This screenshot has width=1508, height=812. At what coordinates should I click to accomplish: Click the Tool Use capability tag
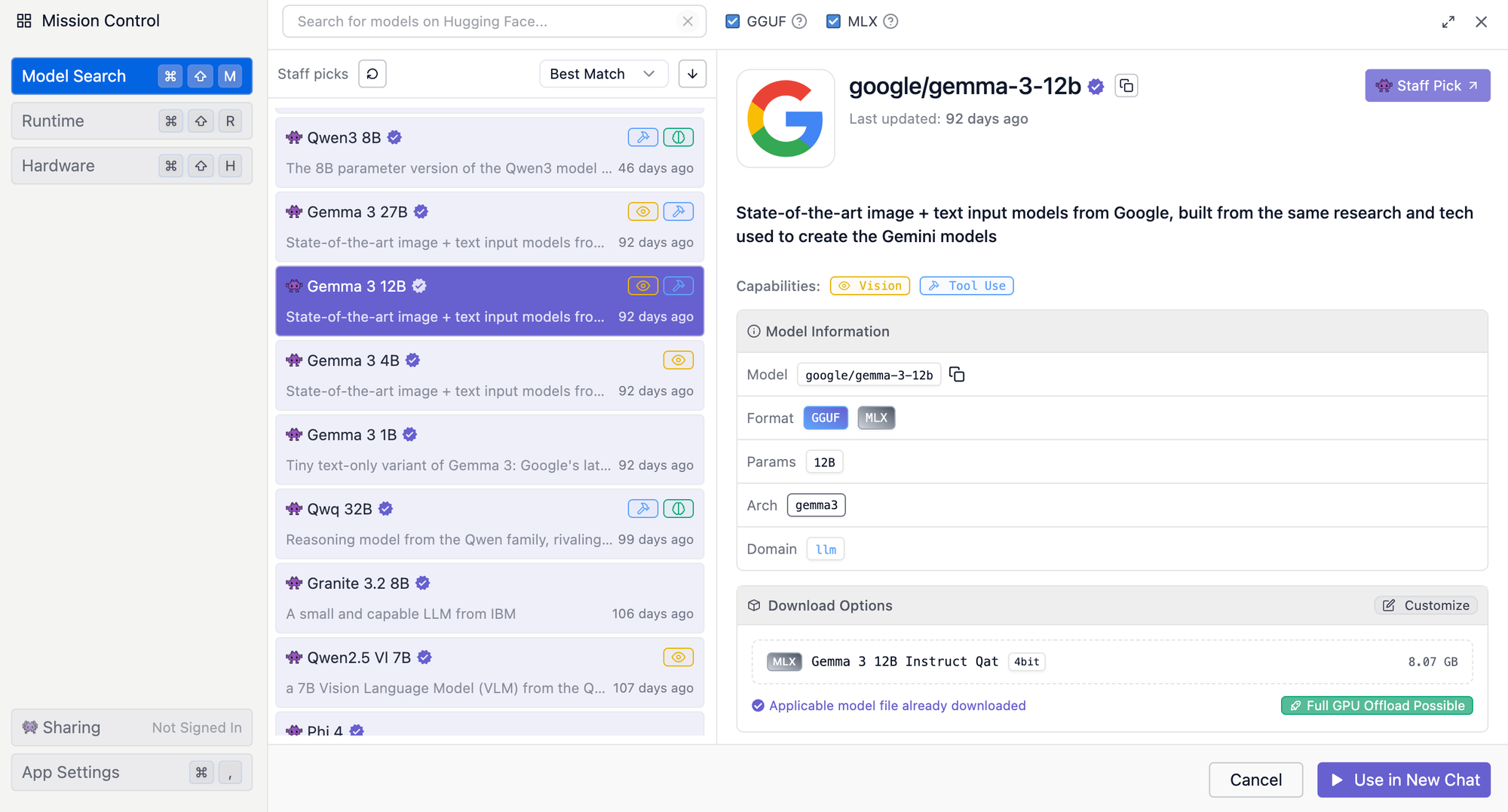click(x=967, y=286)
